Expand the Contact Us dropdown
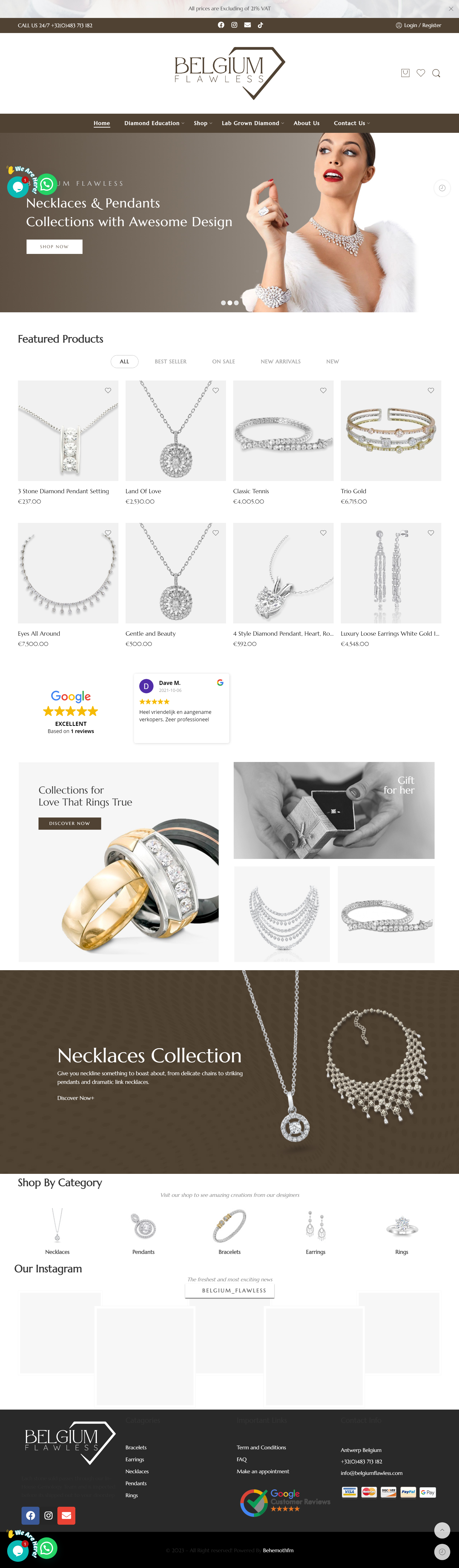Image resolution: width=459 pixels, height=1568 pixels. coord(351,123)
